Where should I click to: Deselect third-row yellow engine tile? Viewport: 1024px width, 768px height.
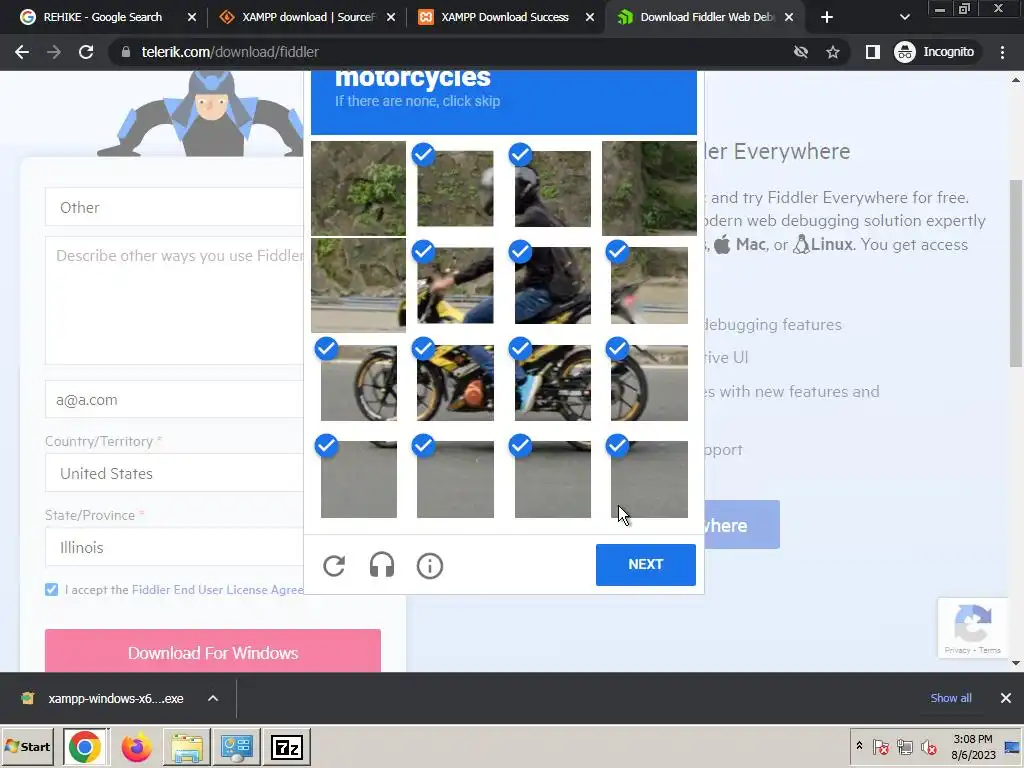click(x=455, y=383)
